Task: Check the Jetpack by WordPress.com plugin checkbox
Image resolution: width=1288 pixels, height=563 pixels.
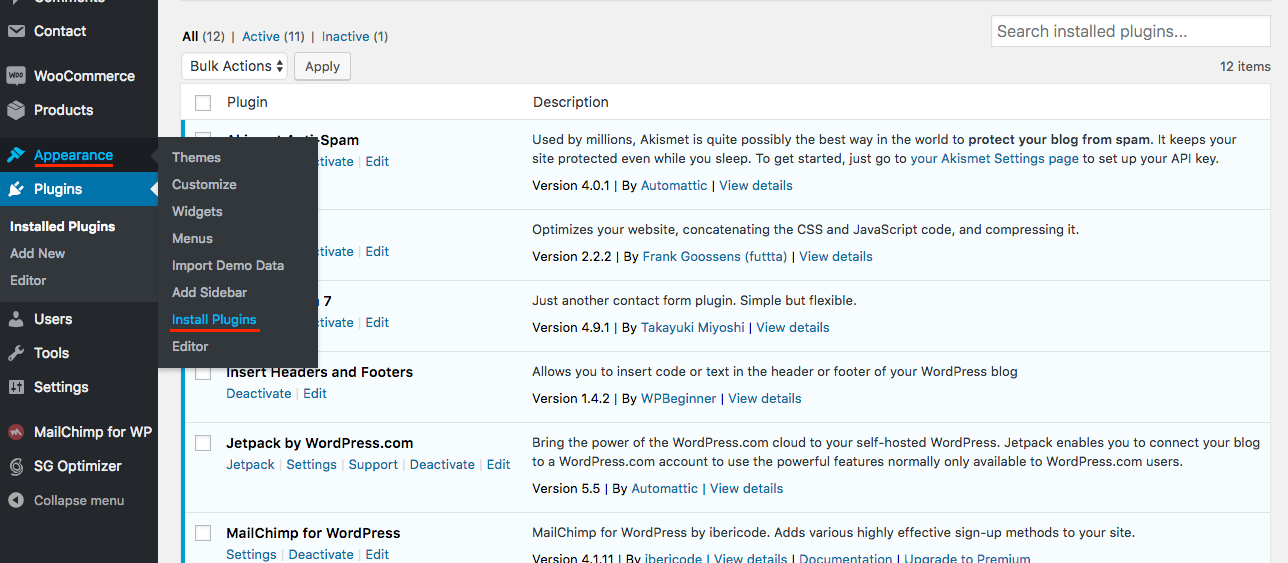Action: (x=203, y=443)
